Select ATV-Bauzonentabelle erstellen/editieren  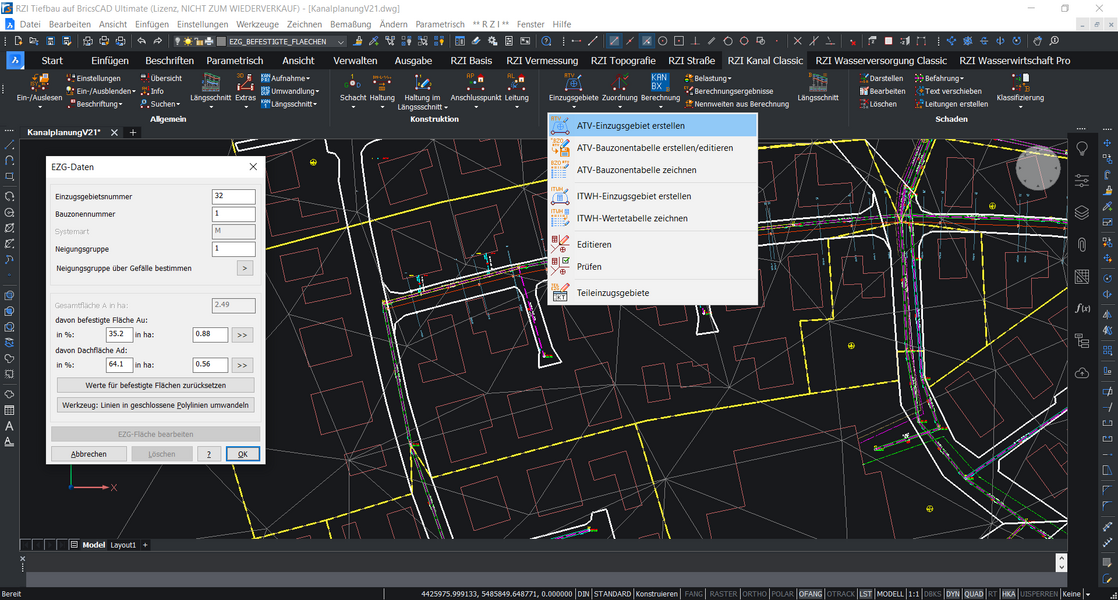pyautogui.click(x=652, y=148)
